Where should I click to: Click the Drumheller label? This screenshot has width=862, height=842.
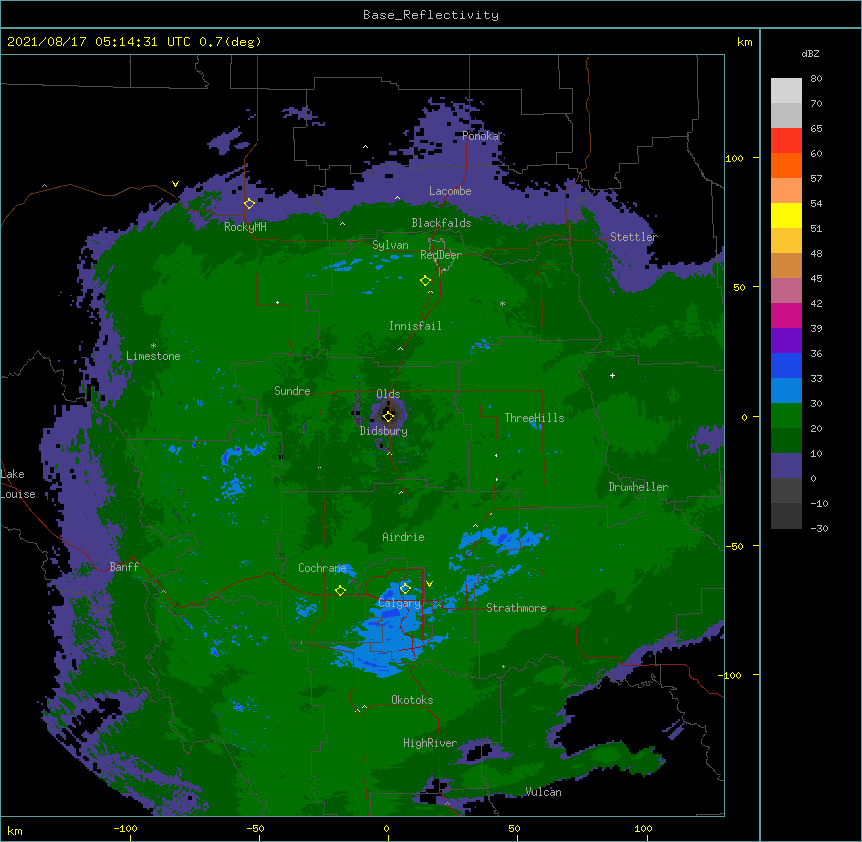coord(638,487)
